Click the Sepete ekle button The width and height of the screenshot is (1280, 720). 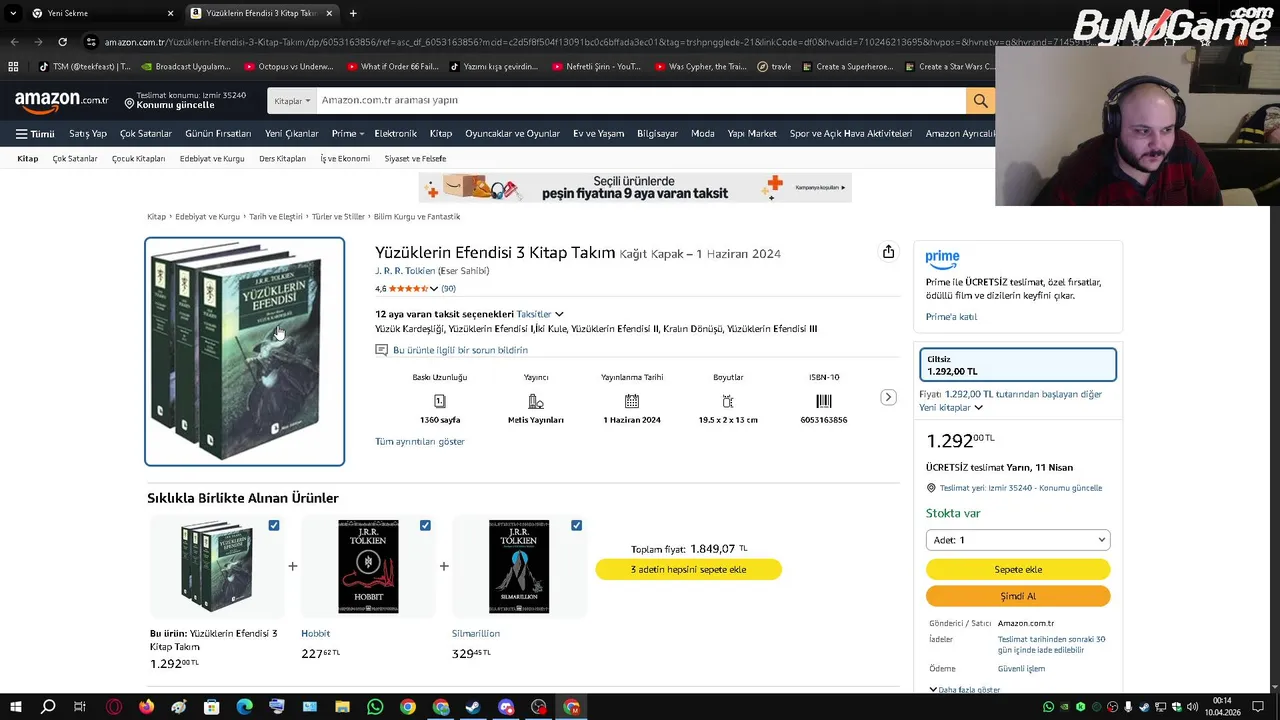click(1018, 569)
